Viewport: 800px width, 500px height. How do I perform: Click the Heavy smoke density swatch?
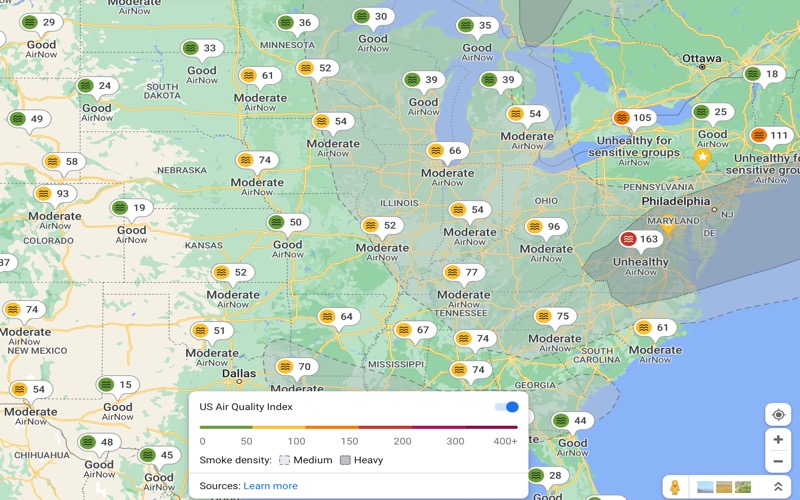345,460
